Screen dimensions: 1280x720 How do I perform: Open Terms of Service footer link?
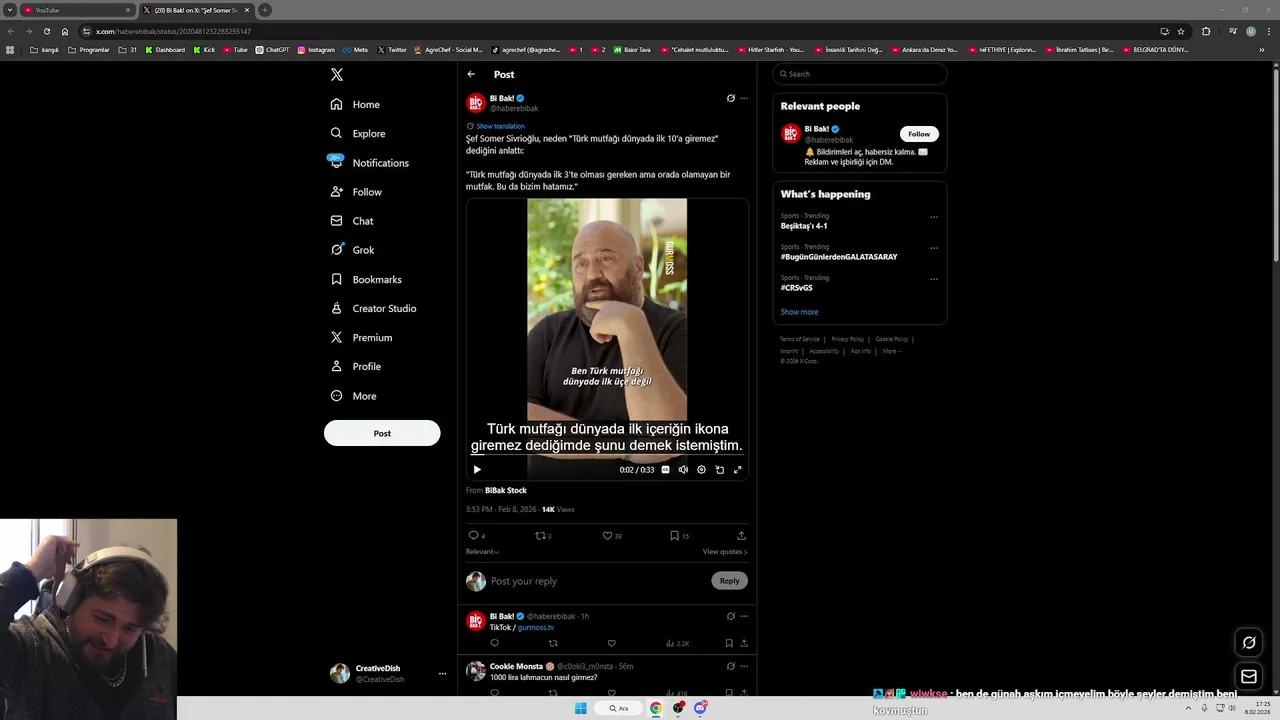click(x=799, y=339)
